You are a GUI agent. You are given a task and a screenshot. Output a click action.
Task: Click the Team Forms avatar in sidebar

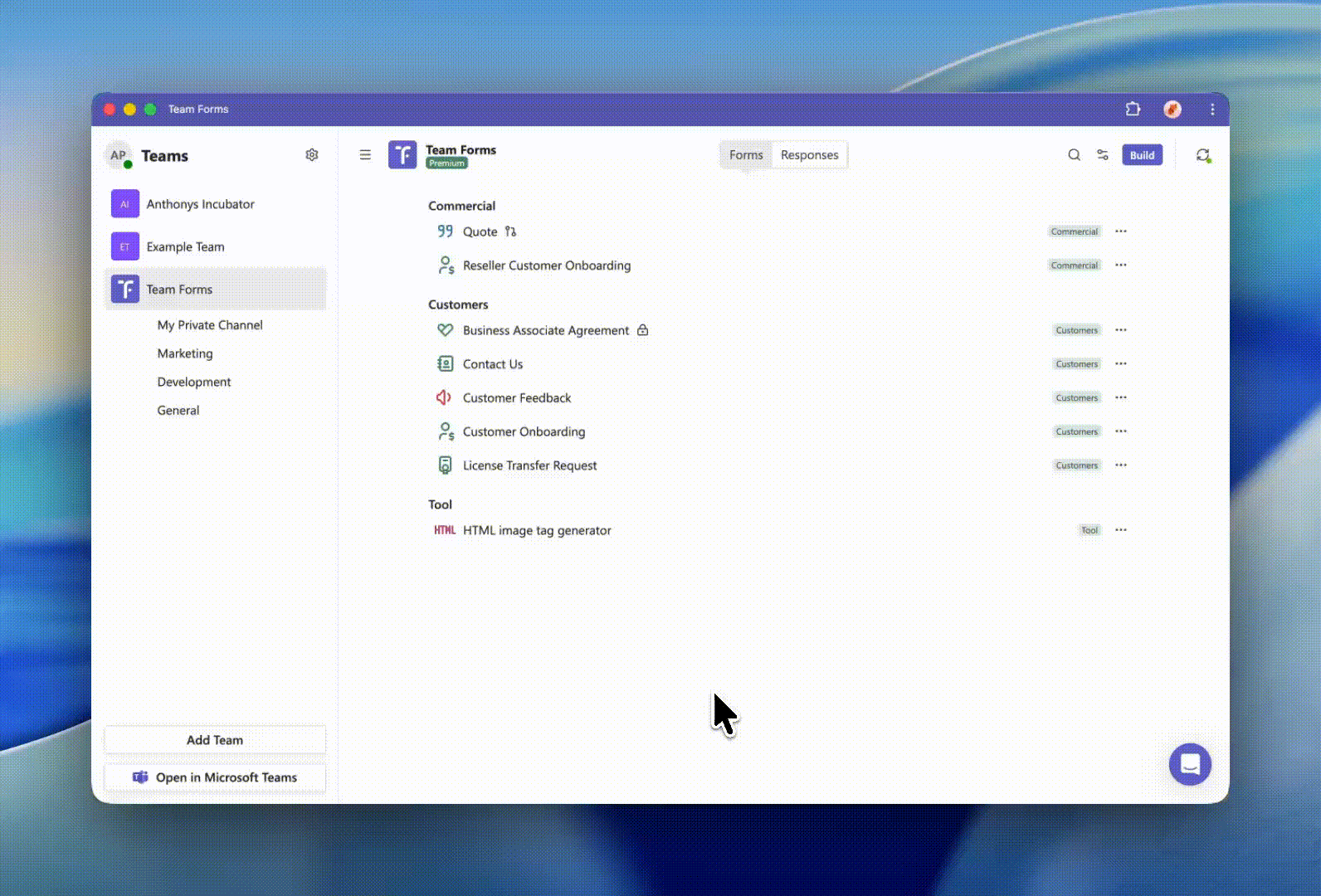coord(125,289)
